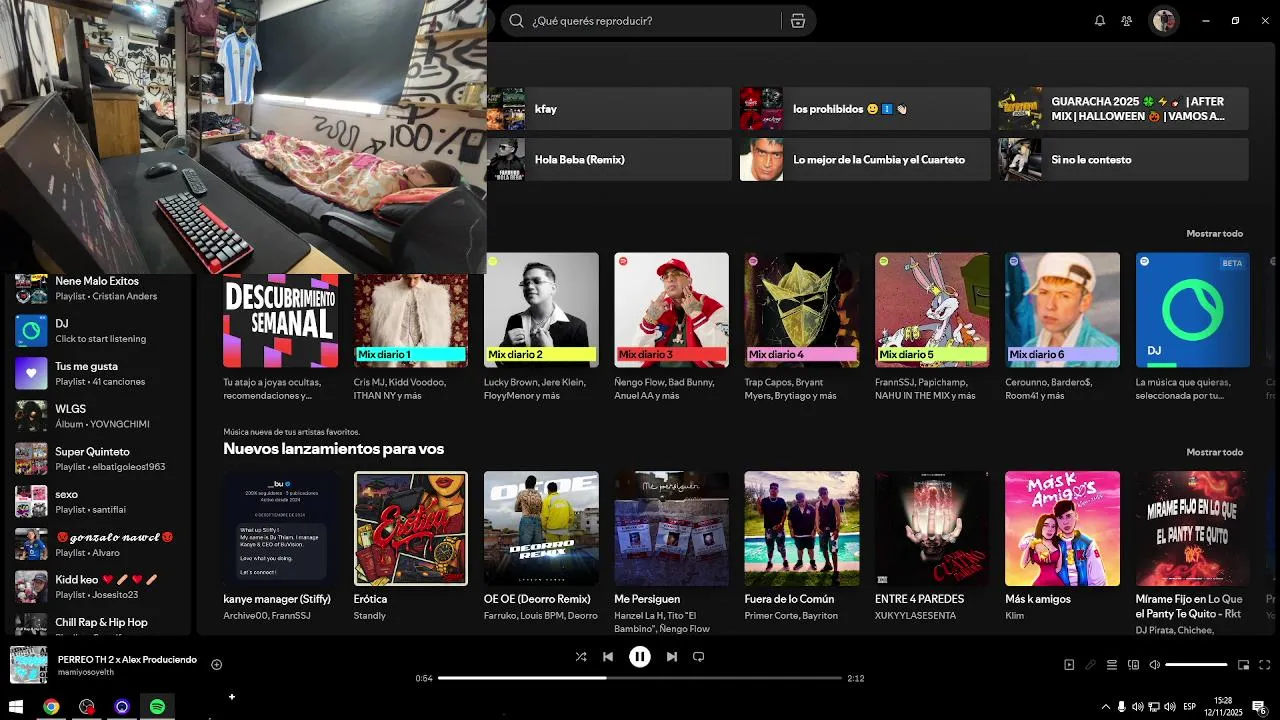The height and width of the screenshot is (720, 1280).
Task: Open Connect to a device
Action: pos(1133,665)
